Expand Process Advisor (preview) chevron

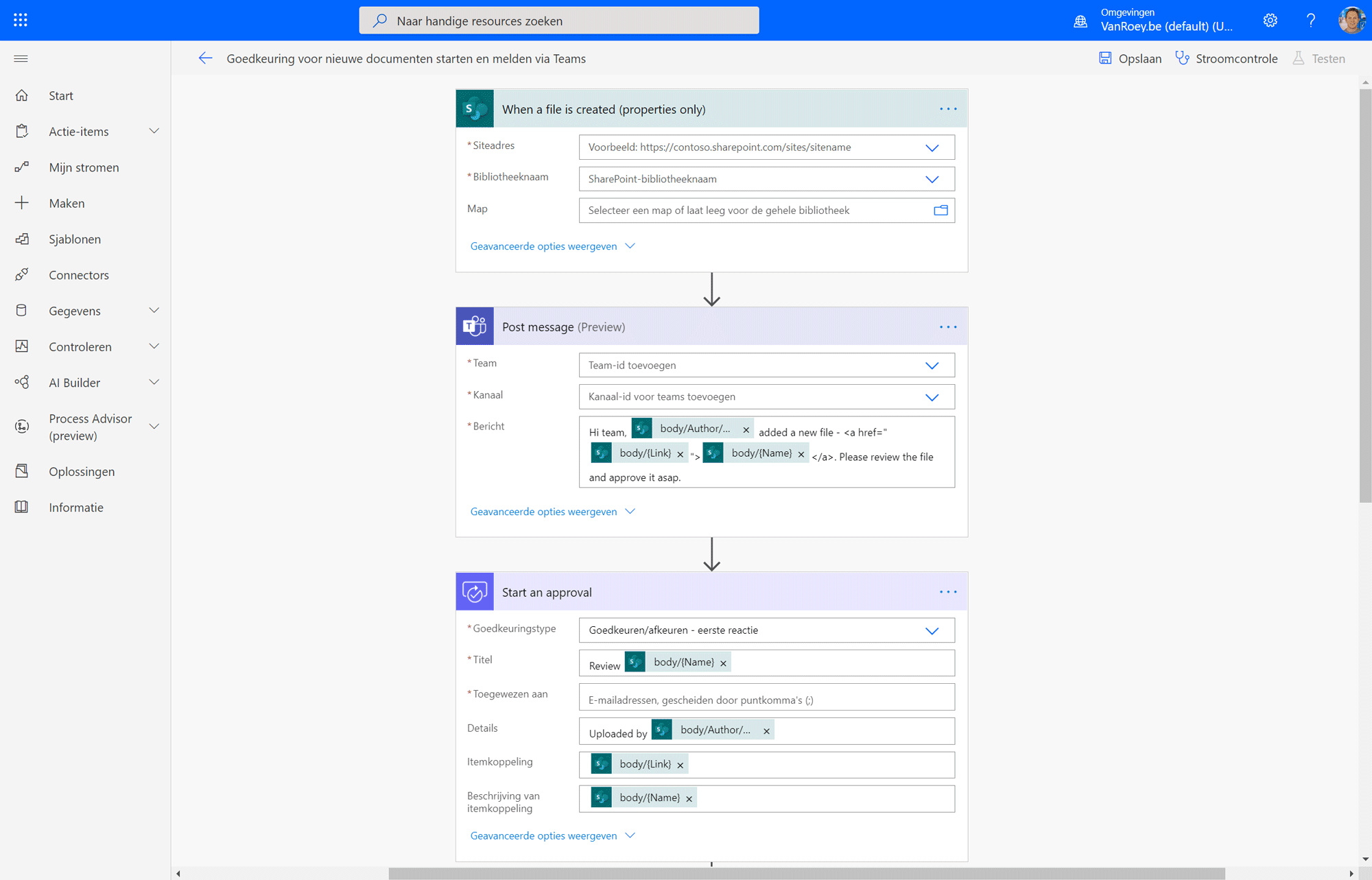click(x=154, y=427)
